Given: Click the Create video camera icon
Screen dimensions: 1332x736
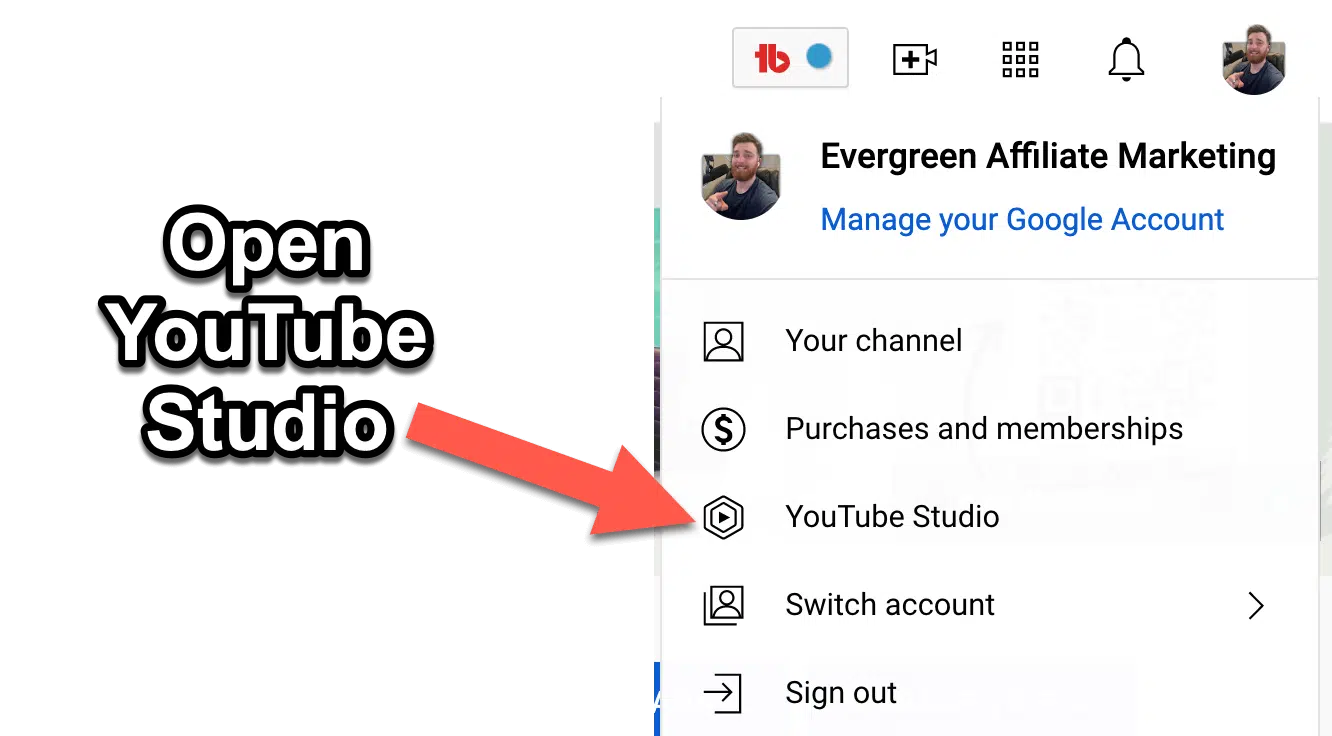Looking at the screenshot, I should pos(914,59).
